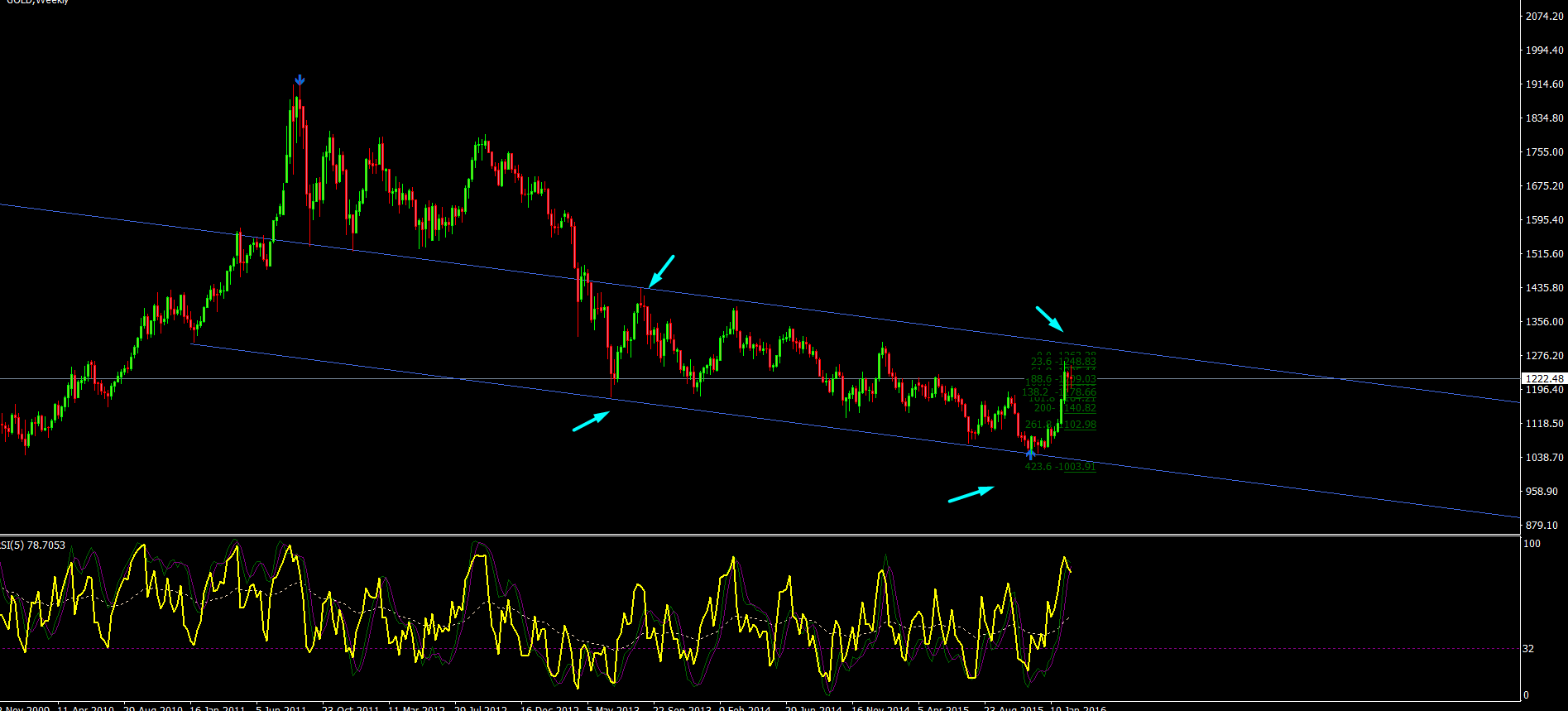Select the Fibonacci 200- 1140.82 level label
The width and height of the screenshot is (1568, 711).
pos(1065,408)
